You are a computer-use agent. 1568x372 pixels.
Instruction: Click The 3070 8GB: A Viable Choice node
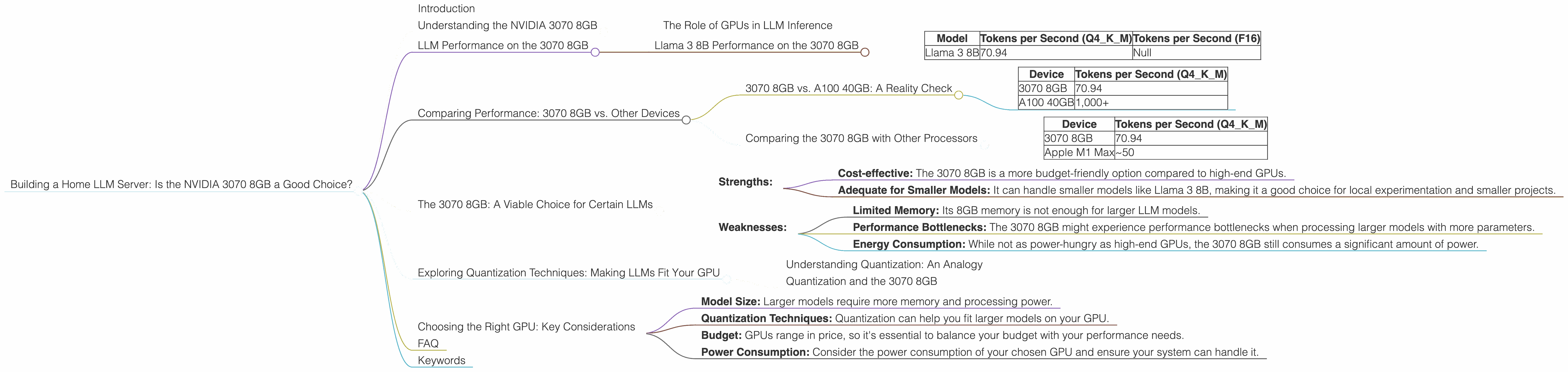534,205
